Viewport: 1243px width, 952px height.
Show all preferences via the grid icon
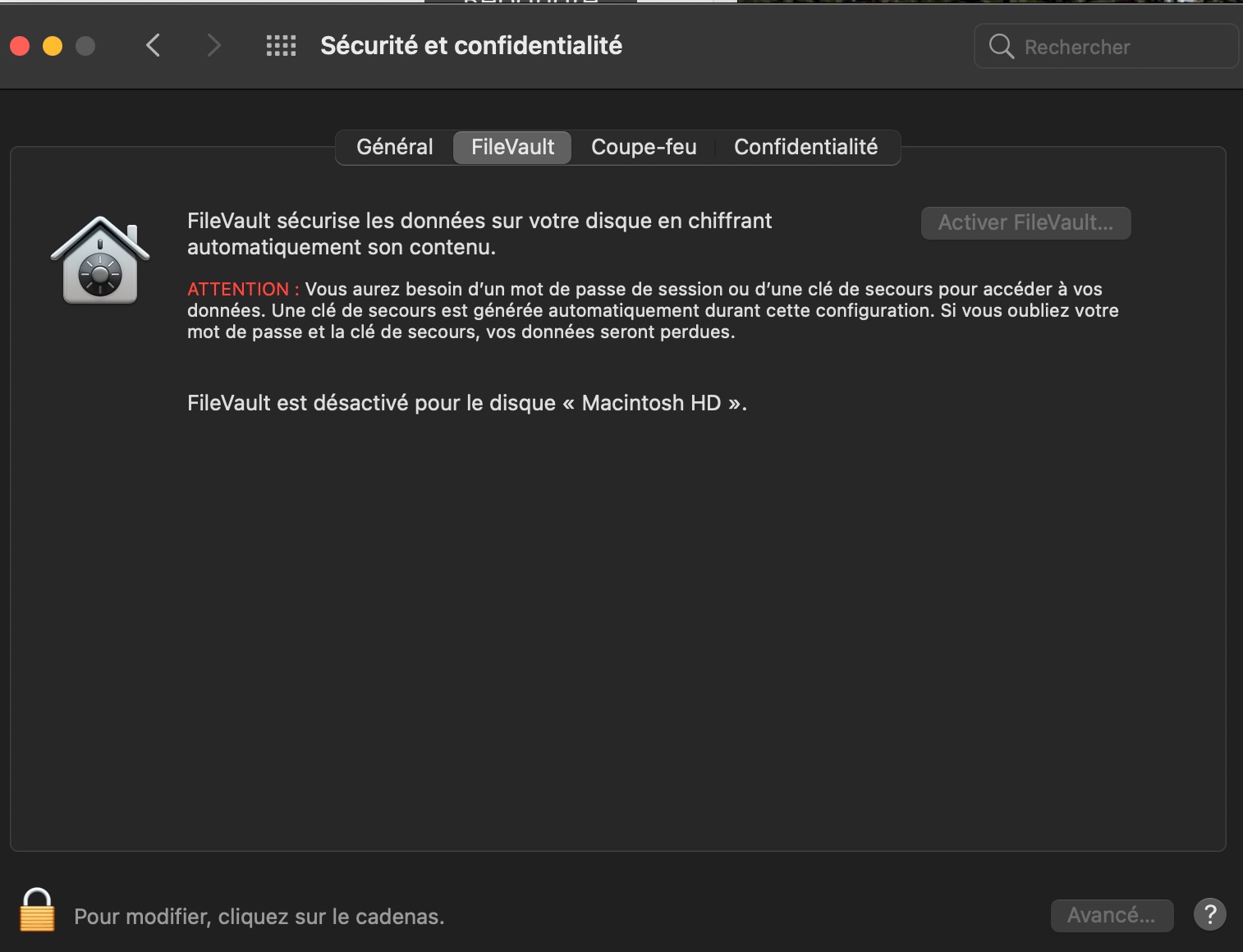[281, 45]
